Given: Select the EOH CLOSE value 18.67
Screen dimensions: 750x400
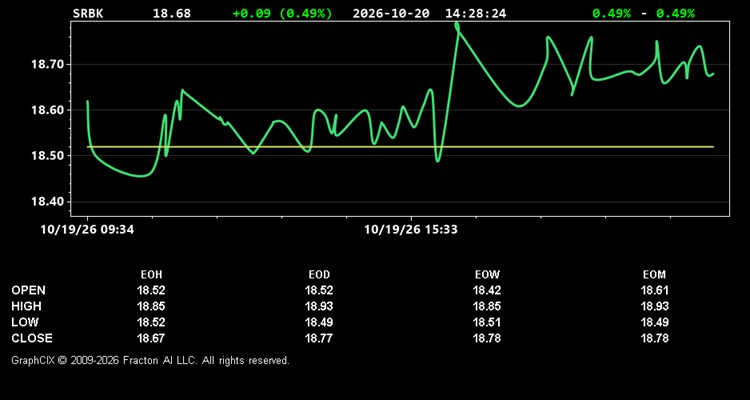Looking at the screenshot, I should click(x=151, y=338).
